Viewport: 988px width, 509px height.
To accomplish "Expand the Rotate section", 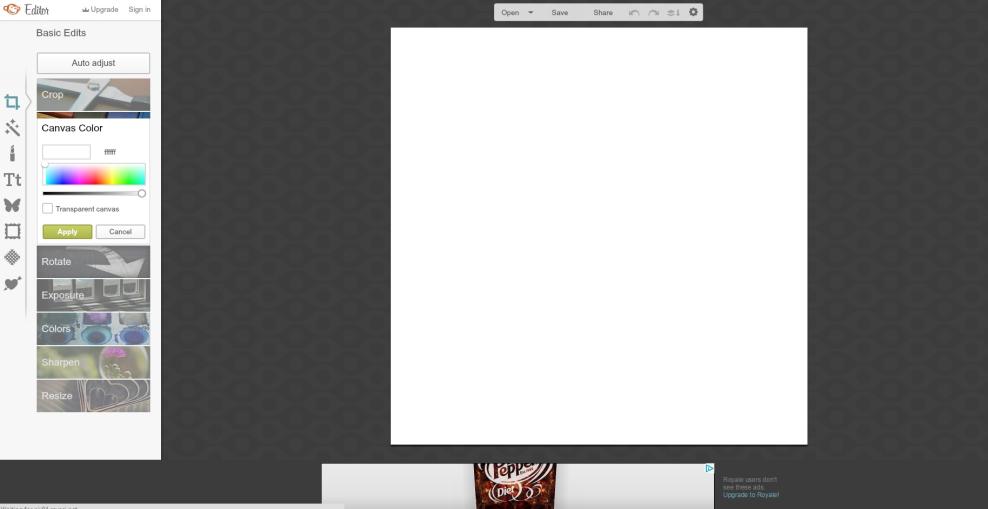I will coord(93,262).
